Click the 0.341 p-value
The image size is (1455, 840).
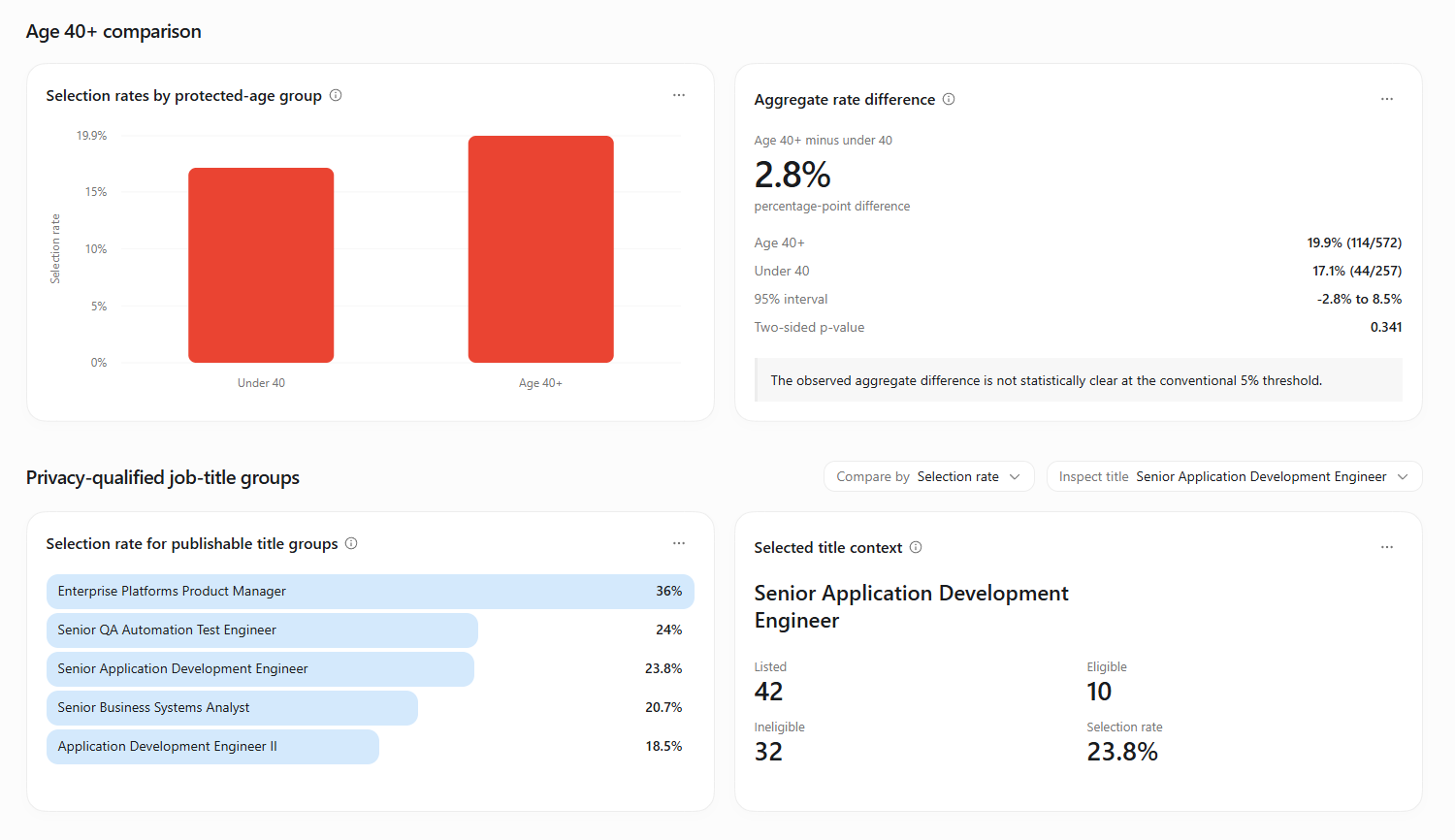(x=1386, y=327)
